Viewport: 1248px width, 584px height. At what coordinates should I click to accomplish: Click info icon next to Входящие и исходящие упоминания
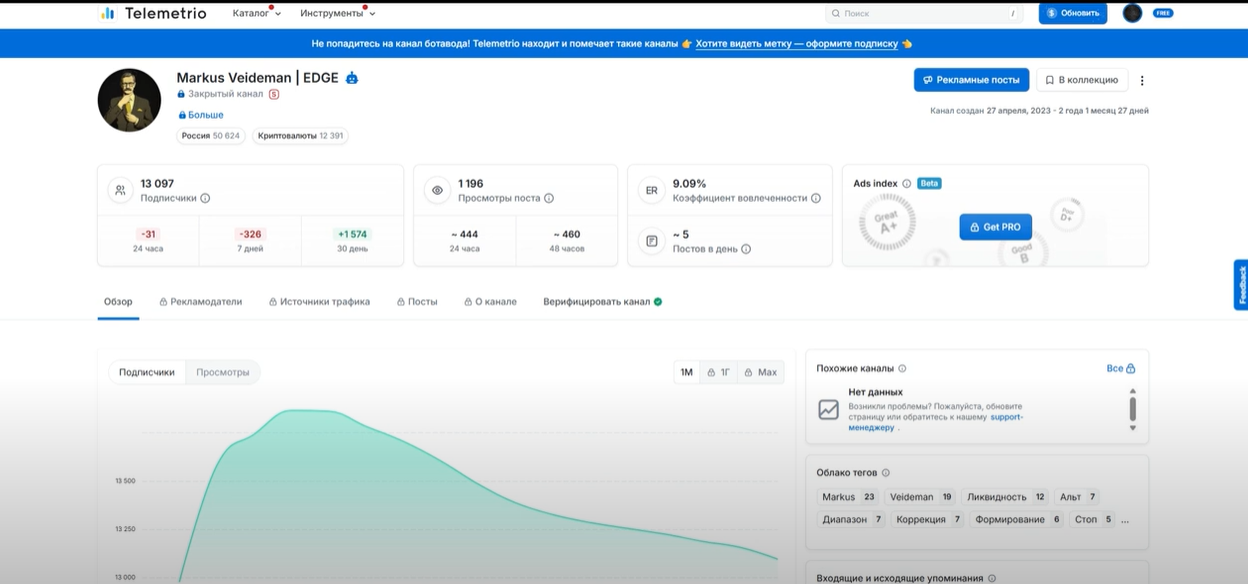coord(992,578)
